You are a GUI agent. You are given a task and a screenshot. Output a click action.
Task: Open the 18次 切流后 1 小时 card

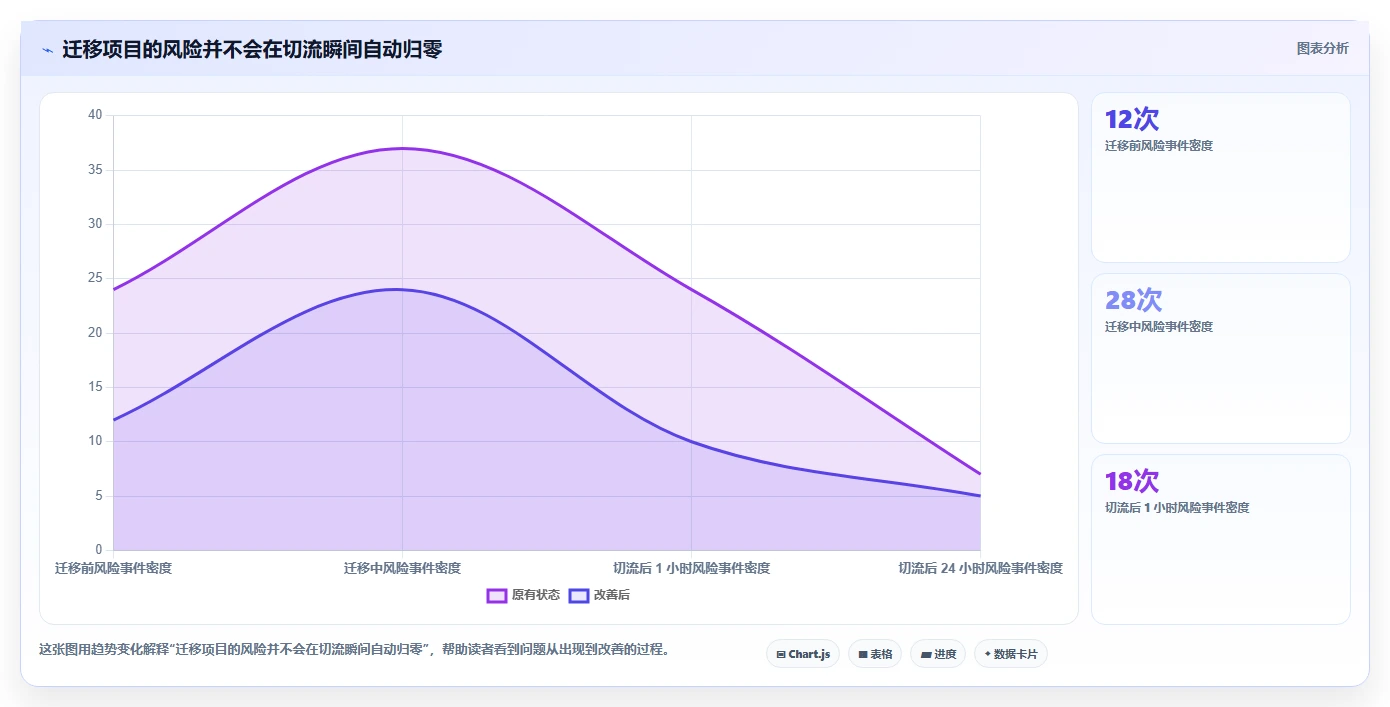(x=1221, y=539)
